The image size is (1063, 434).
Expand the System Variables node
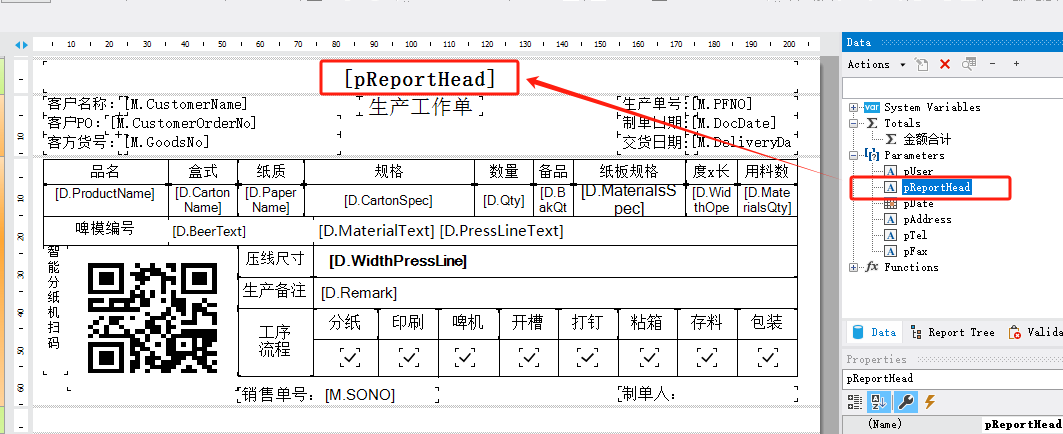coord(853,107)
